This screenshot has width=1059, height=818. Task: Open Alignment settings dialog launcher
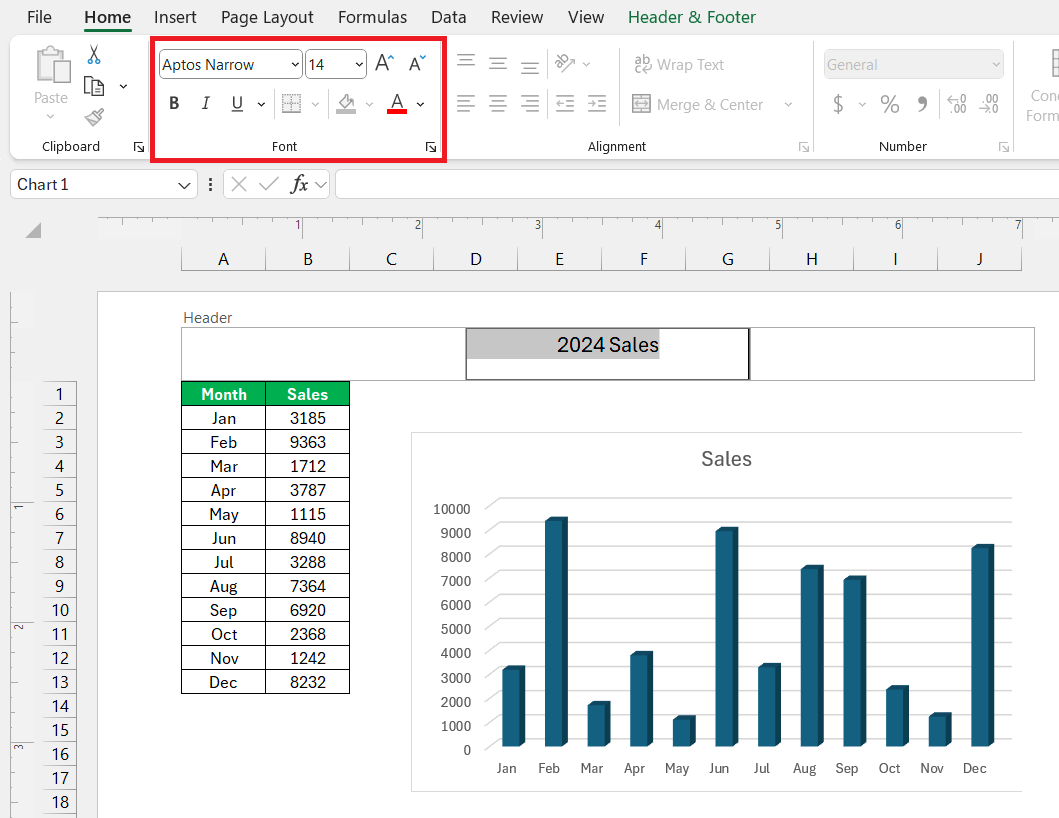click(804, 147)
